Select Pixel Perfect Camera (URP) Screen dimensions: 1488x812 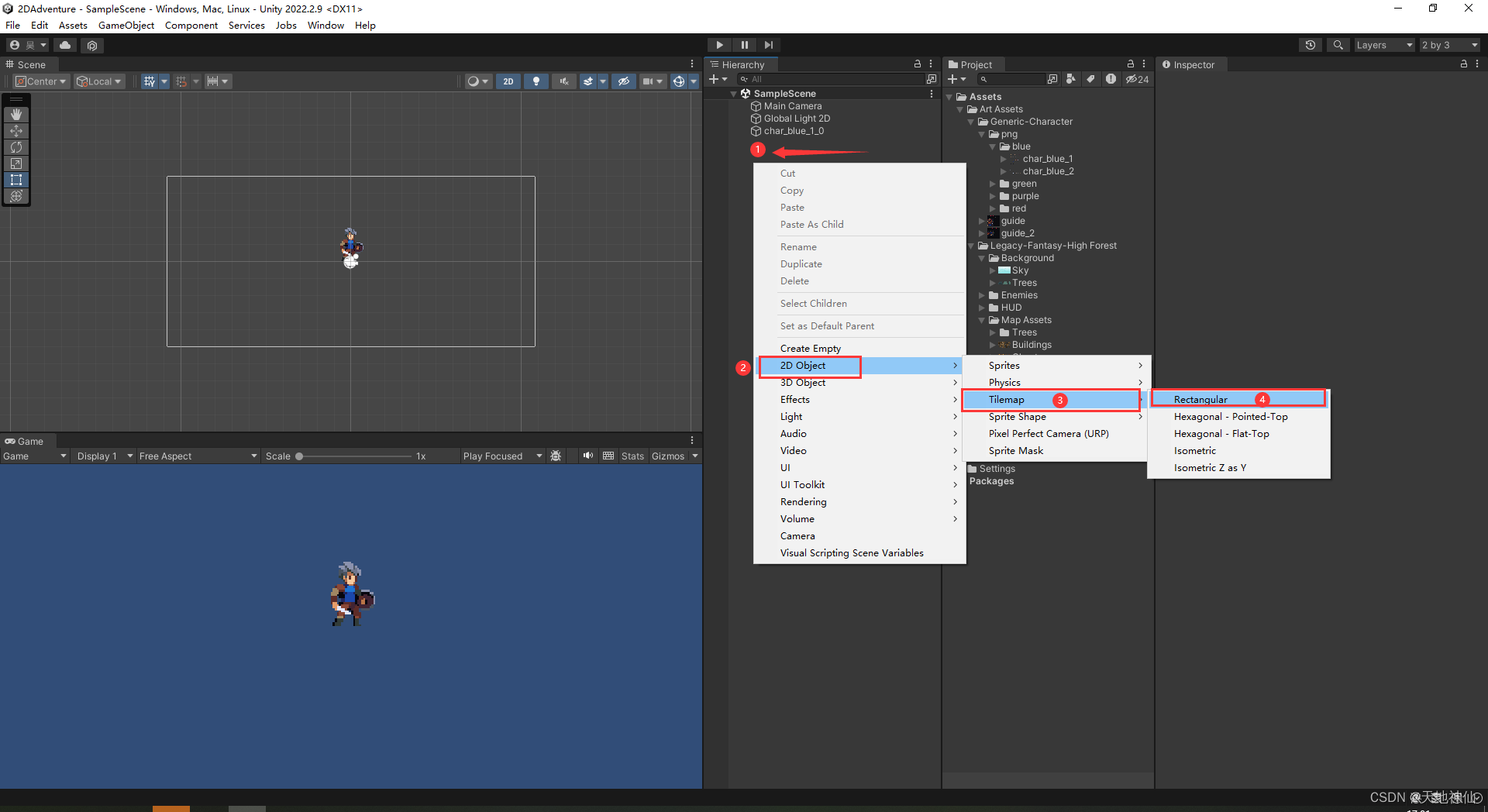click(x=1055, y=434)
